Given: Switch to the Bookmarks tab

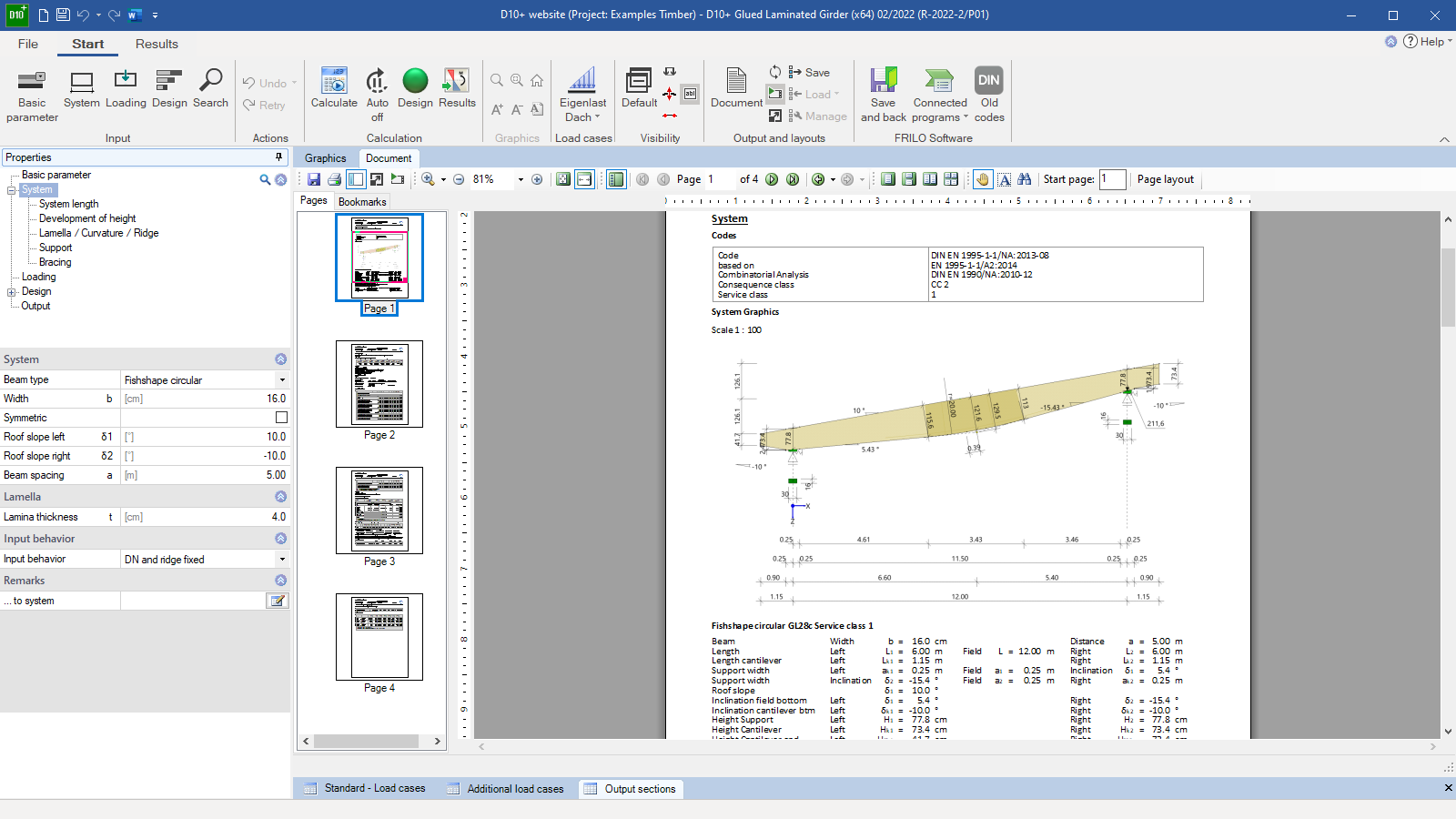Looking at the screenshot, I should 362,202.
